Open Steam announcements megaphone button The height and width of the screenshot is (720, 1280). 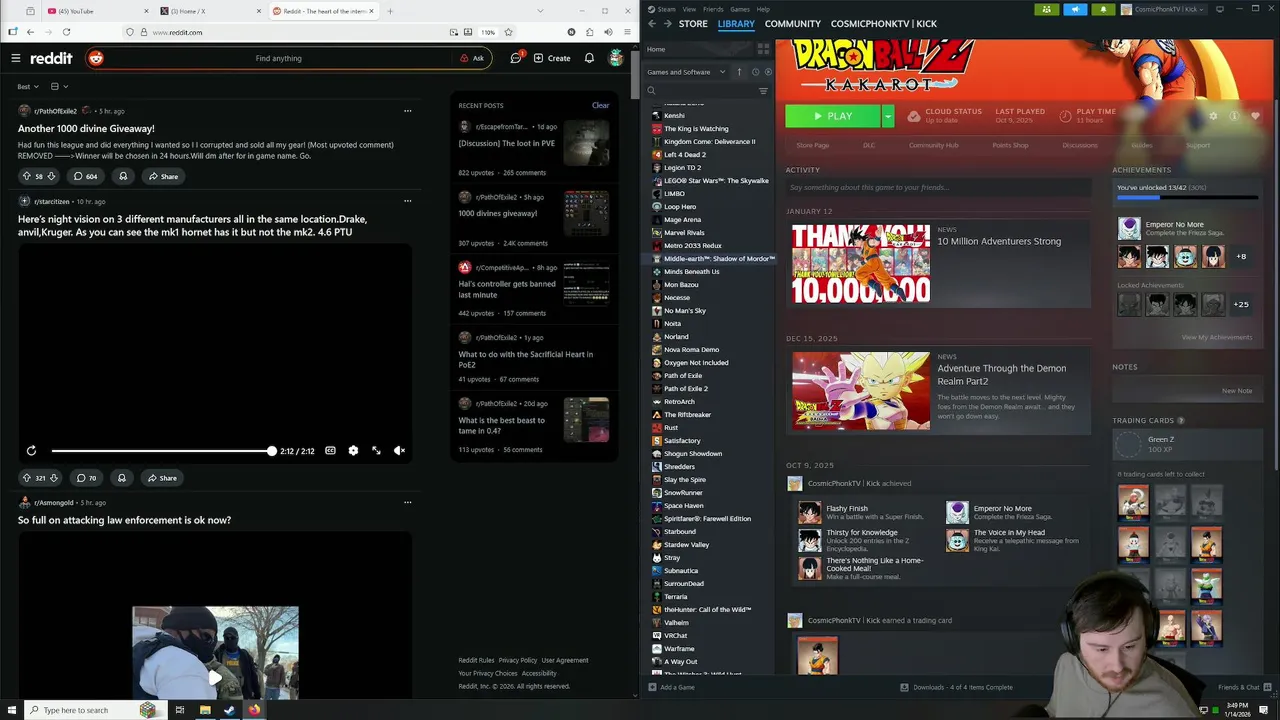1075,9
